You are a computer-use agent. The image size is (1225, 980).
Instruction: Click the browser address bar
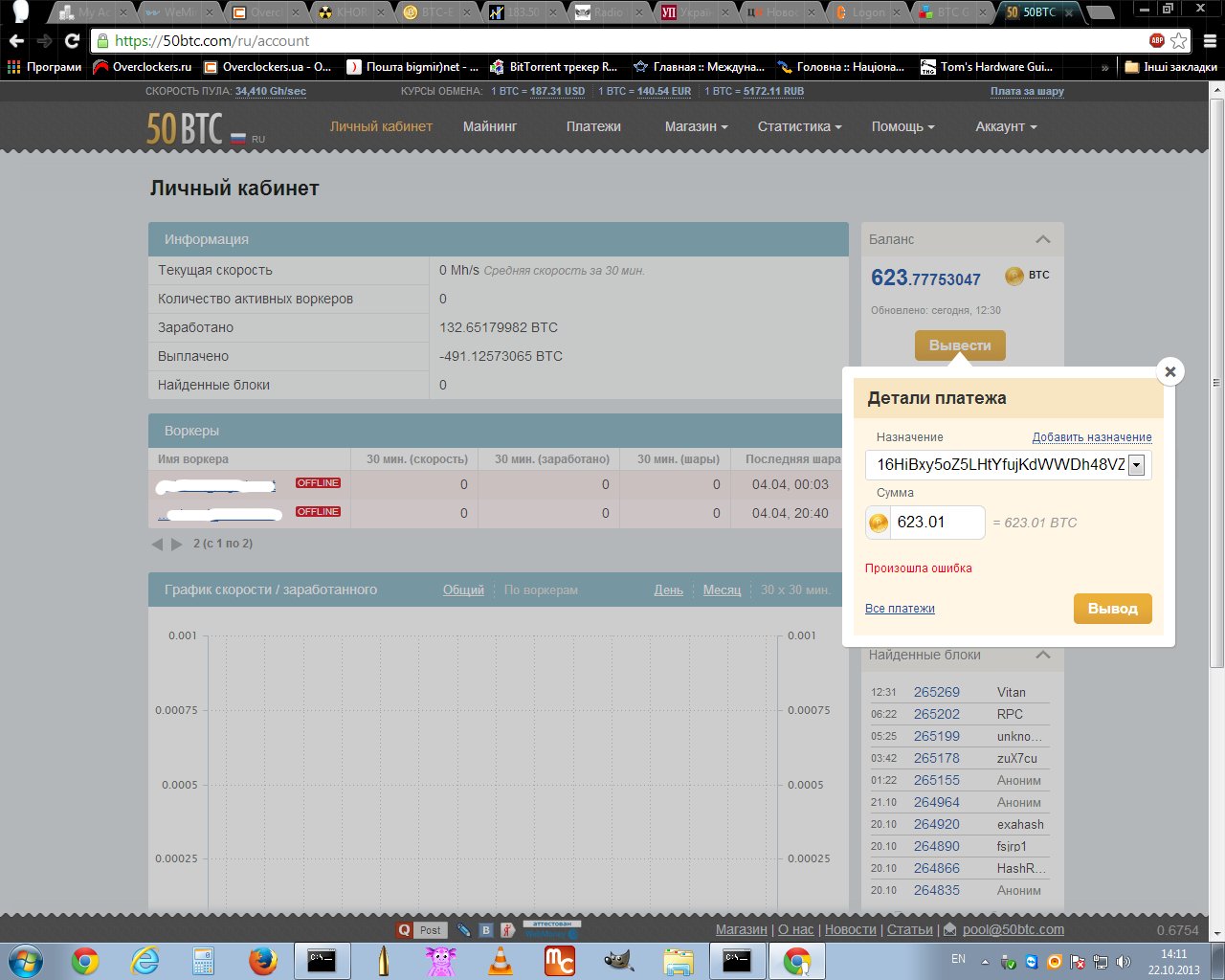tap(620, 41)
